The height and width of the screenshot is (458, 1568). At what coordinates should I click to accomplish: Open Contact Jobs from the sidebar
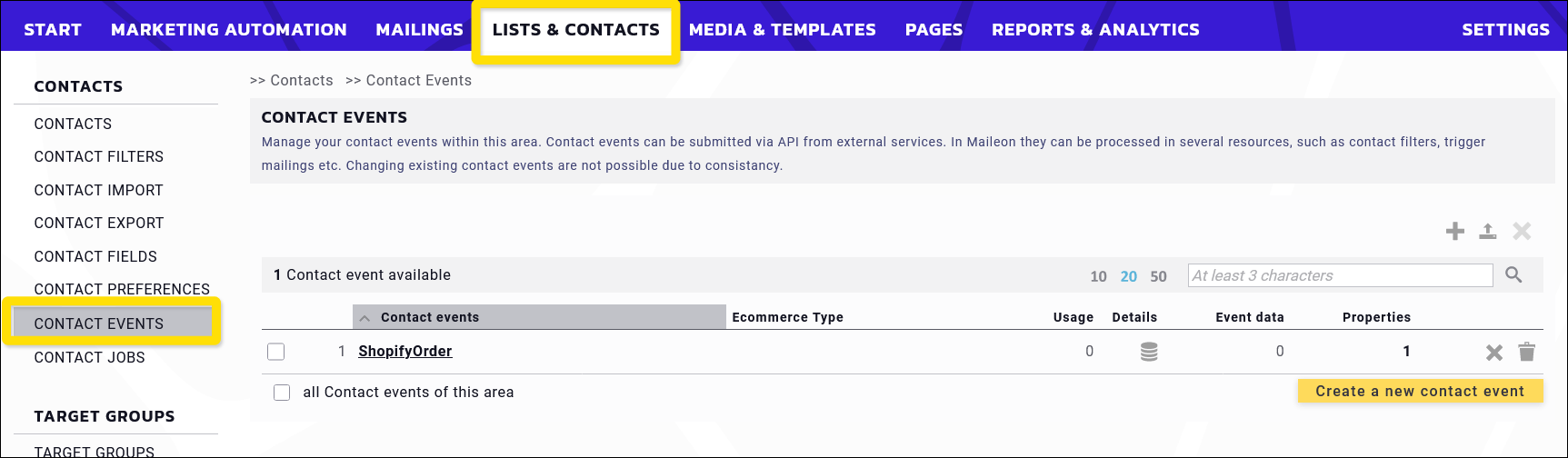click(x=90, y=357)
